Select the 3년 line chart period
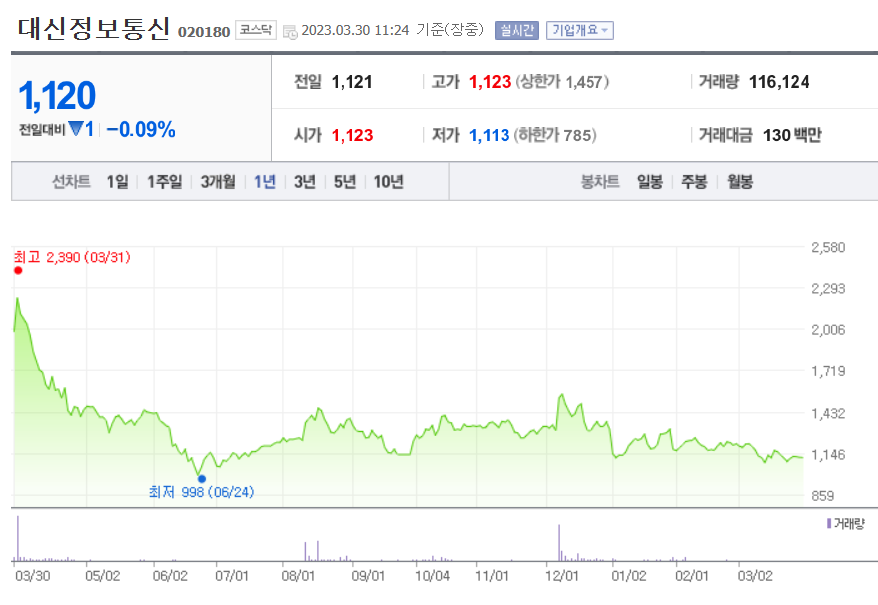Screen dimensions: 878x605 (x=305, y=182)
